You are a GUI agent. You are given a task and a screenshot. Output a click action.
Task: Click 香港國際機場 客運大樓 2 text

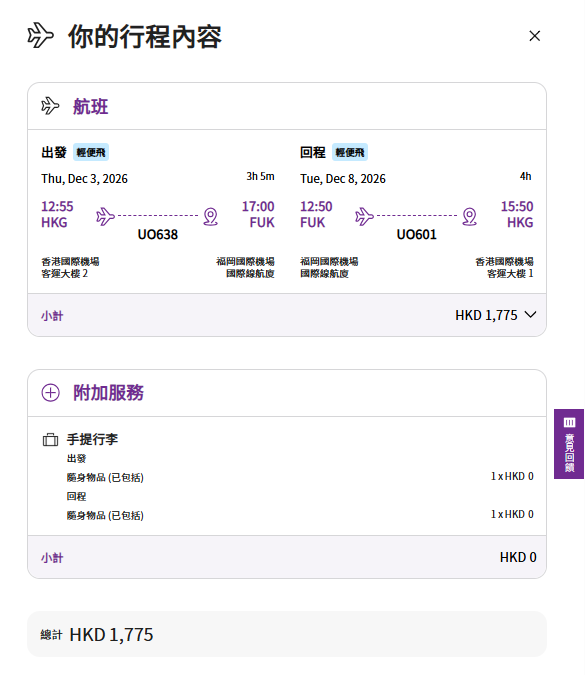click(70, 267)
